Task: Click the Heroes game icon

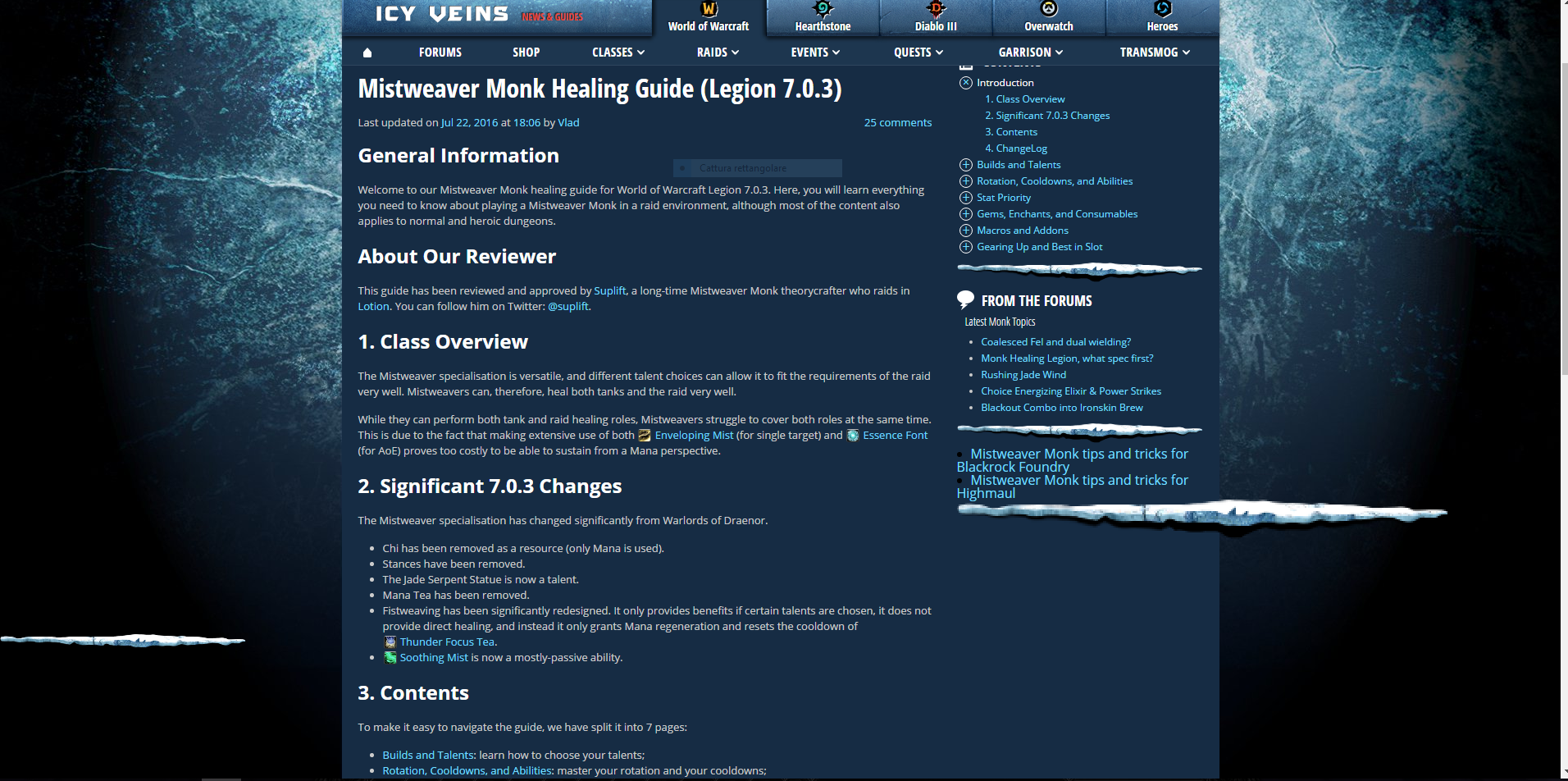Action: click(x=1162, y=10)
